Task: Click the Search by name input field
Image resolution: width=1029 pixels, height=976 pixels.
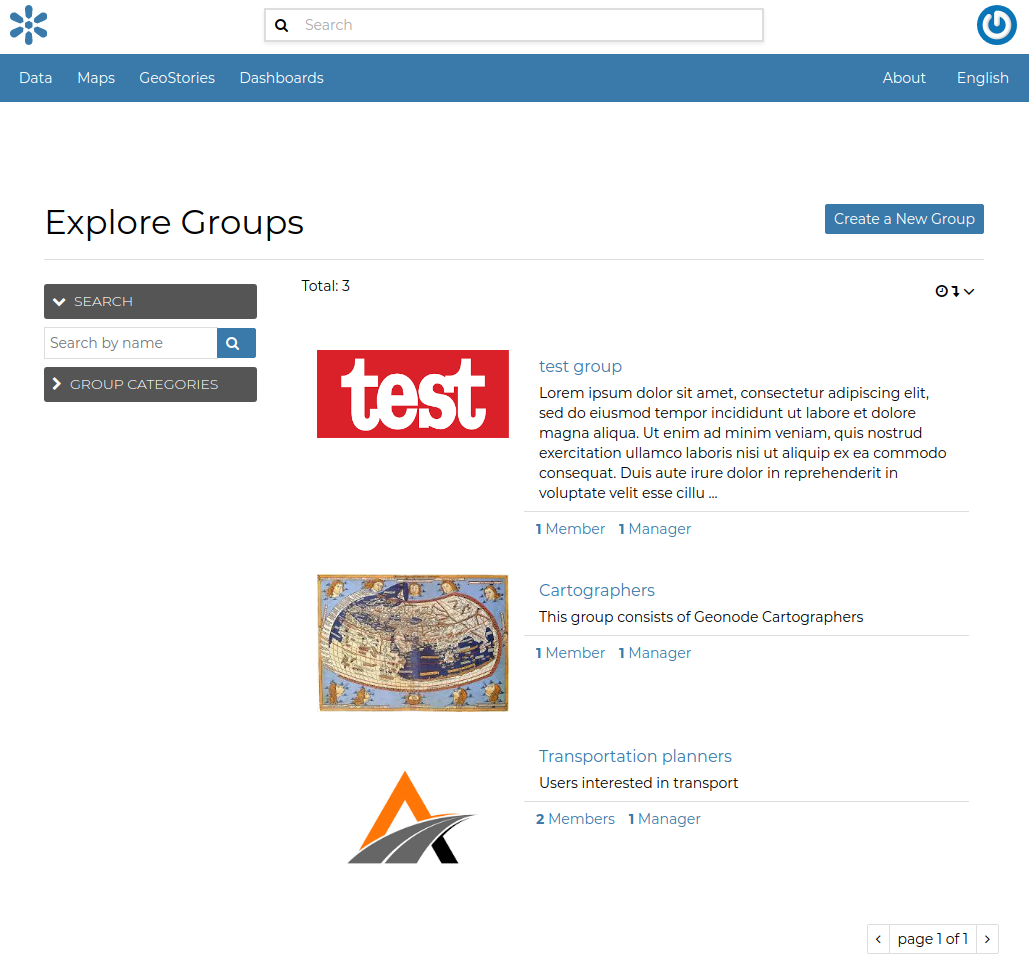Action: (130, 342)
